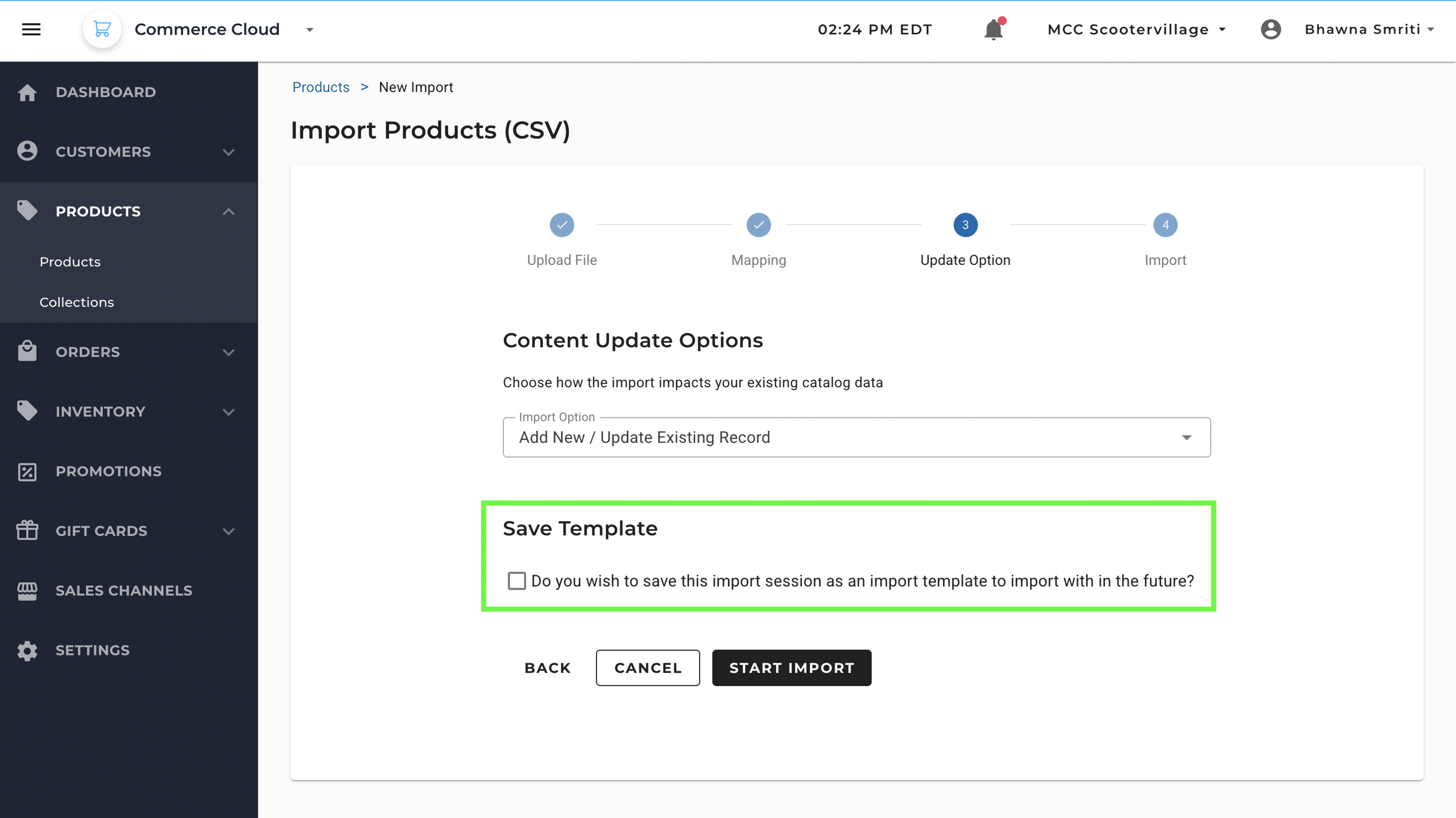Check the save import template checkbox
1456x818 pixels.
pos(516,581)
